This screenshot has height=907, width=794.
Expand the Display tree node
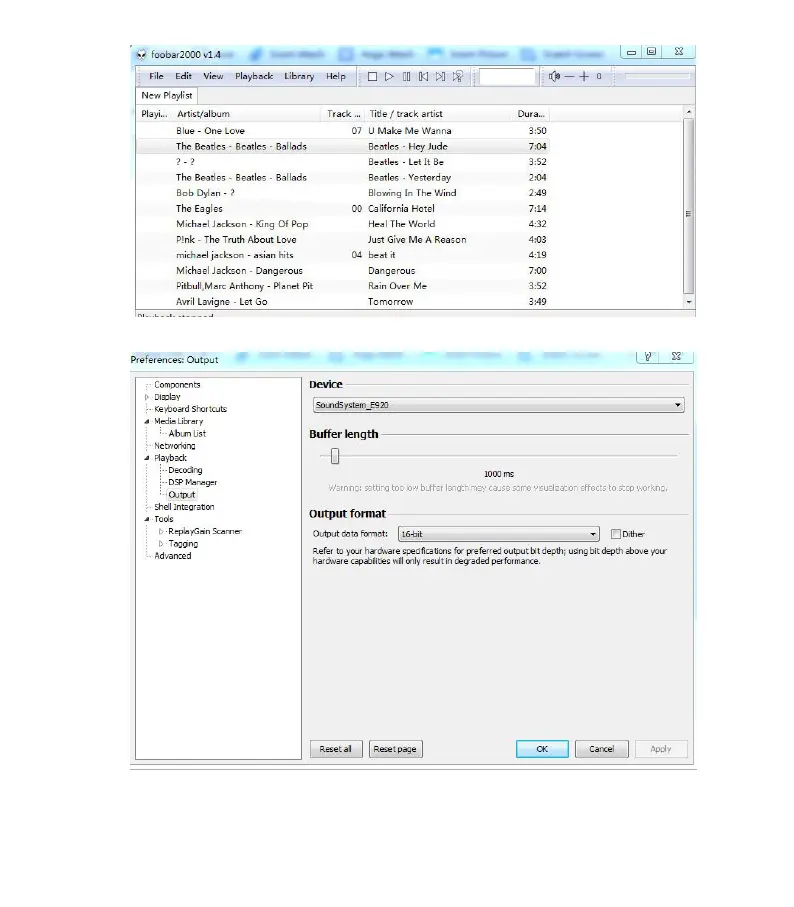147,397
